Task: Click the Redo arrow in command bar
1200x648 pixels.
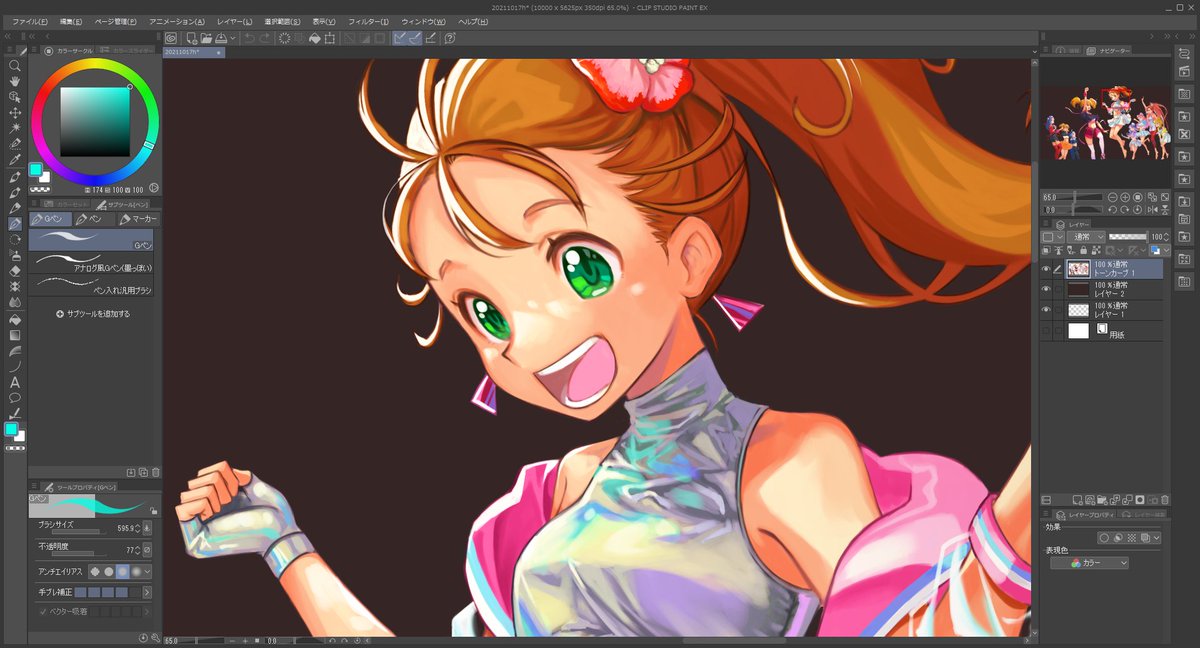Action: coord(265,38)
